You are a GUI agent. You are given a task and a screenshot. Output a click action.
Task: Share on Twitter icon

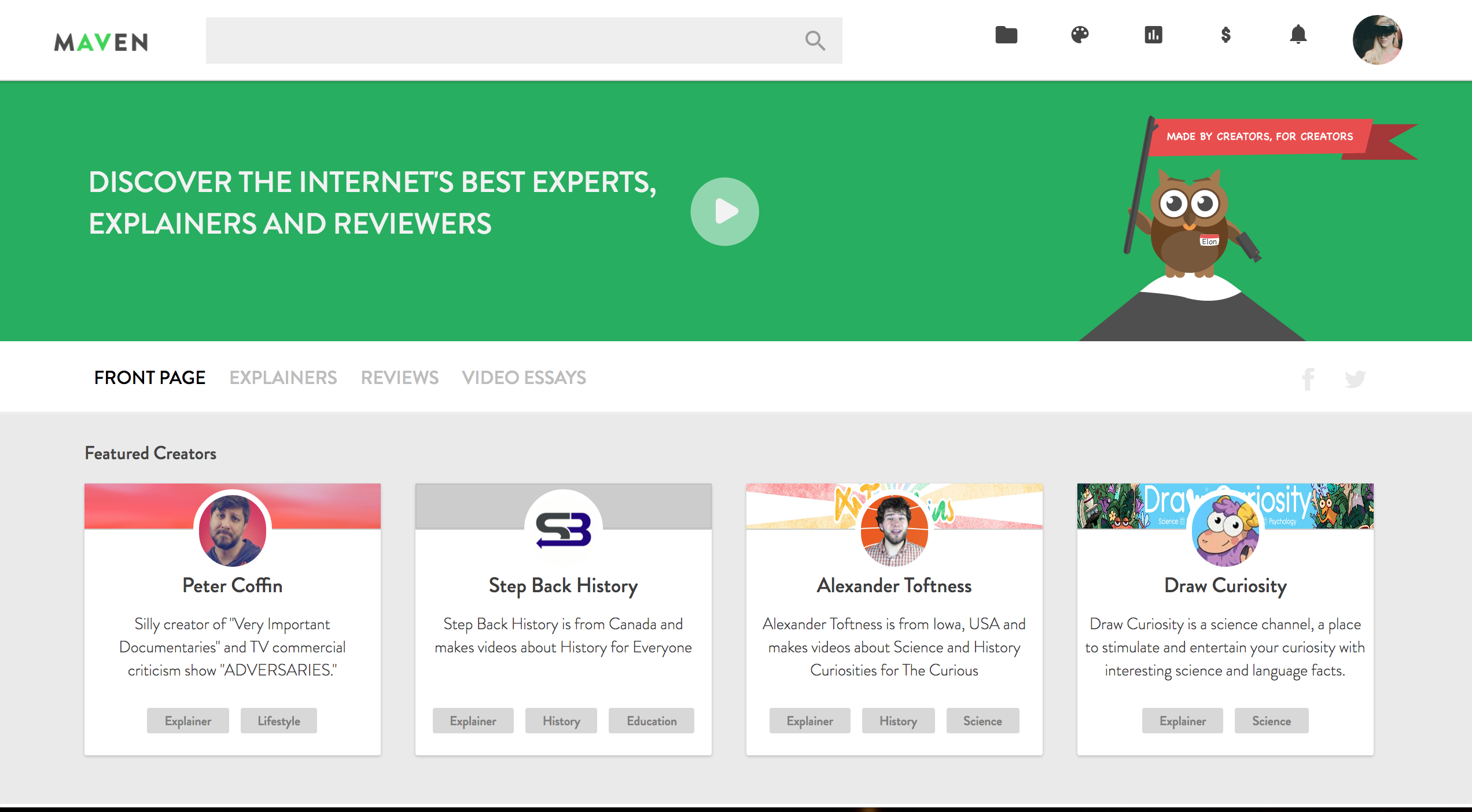pyautogui.click(x=1355, y=379)
